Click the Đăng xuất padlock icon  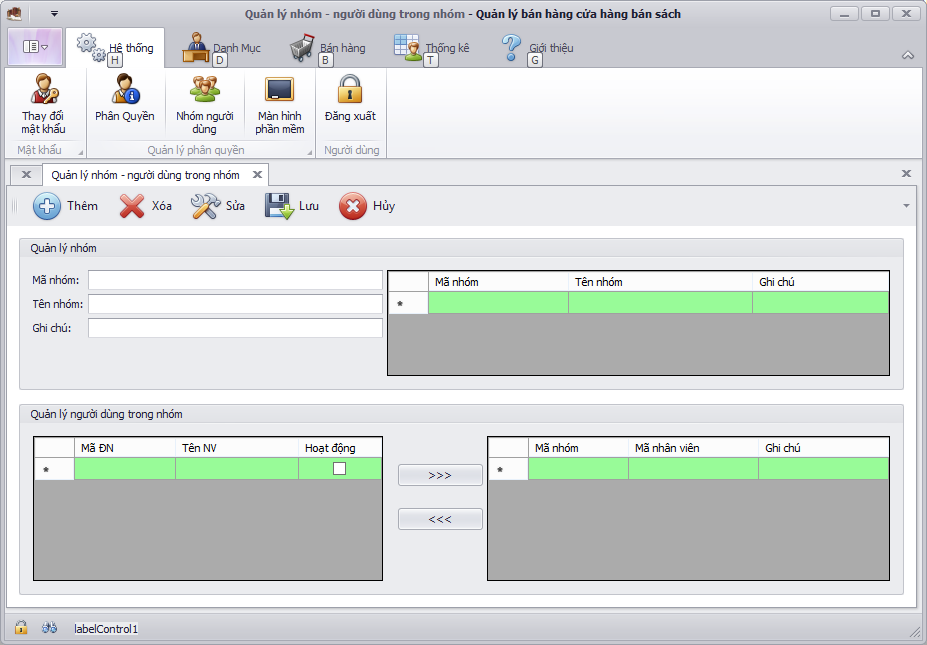pyautogui.click(x=350, y=89)
